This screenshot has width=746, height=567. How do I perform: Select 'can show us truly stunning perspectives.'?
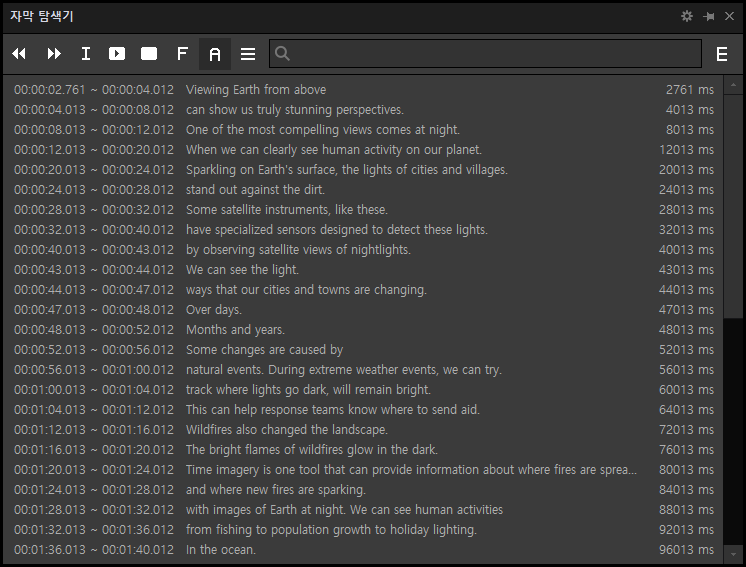click(x=294, y=110)
